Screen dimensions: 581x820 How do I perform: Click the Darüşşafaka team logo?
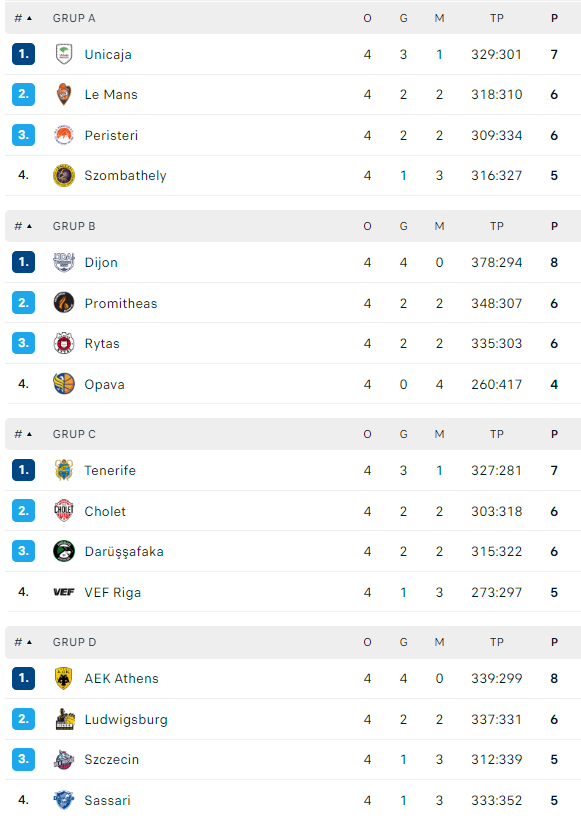64,551
